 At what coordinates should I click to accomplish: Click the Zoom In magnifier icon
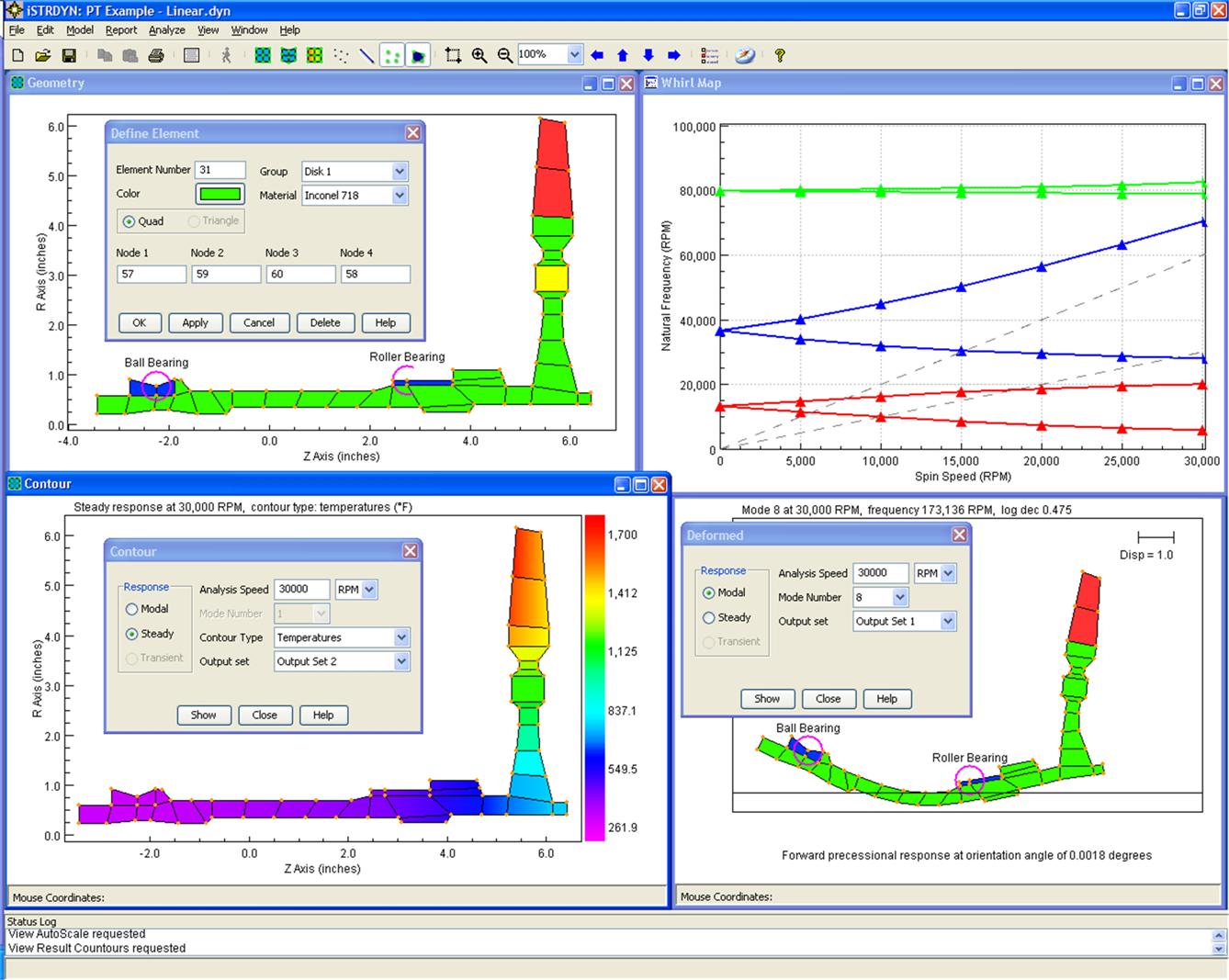pos(479,56)
